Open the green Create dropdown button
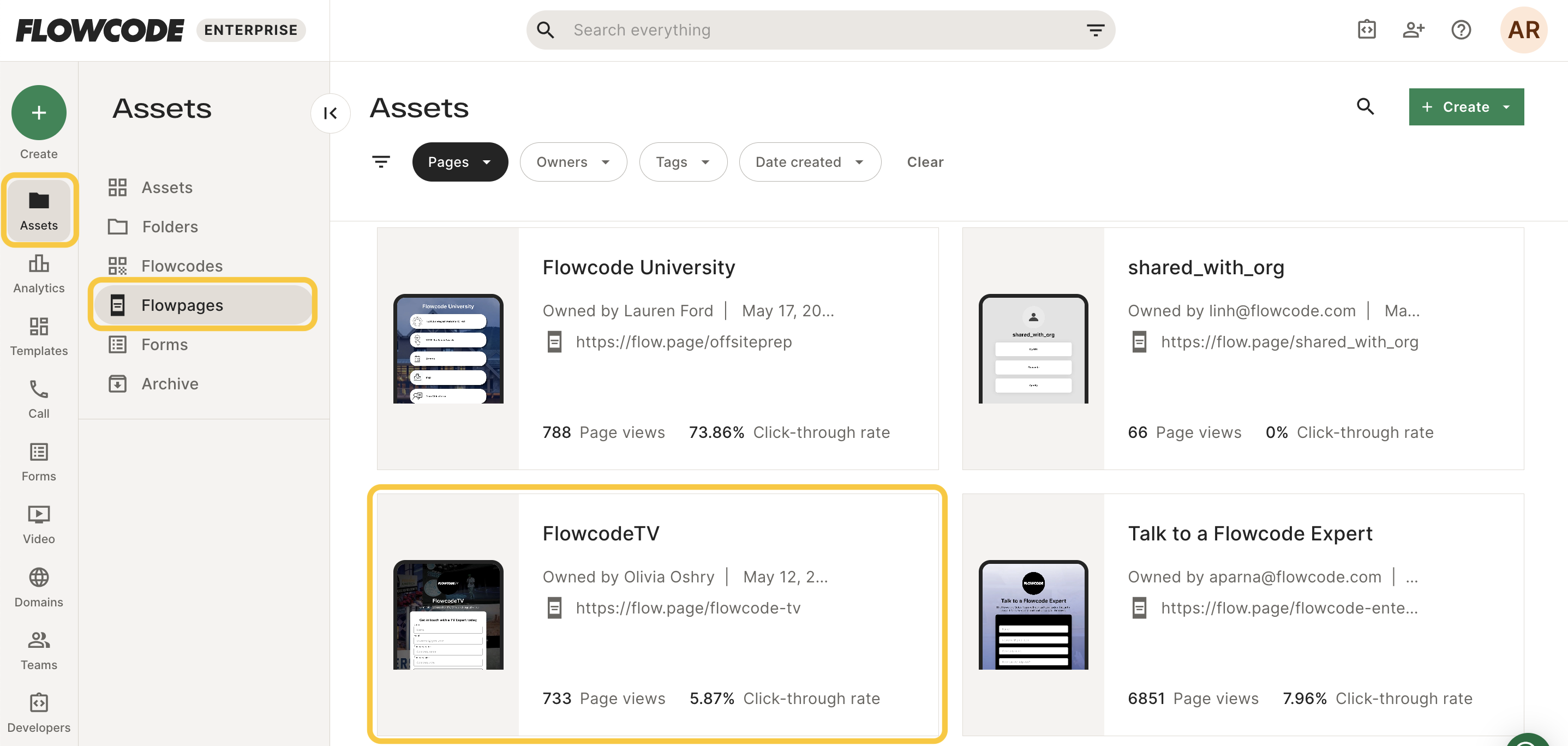Viewport: 1568px width, 746px height. [x=1466, y=106]
